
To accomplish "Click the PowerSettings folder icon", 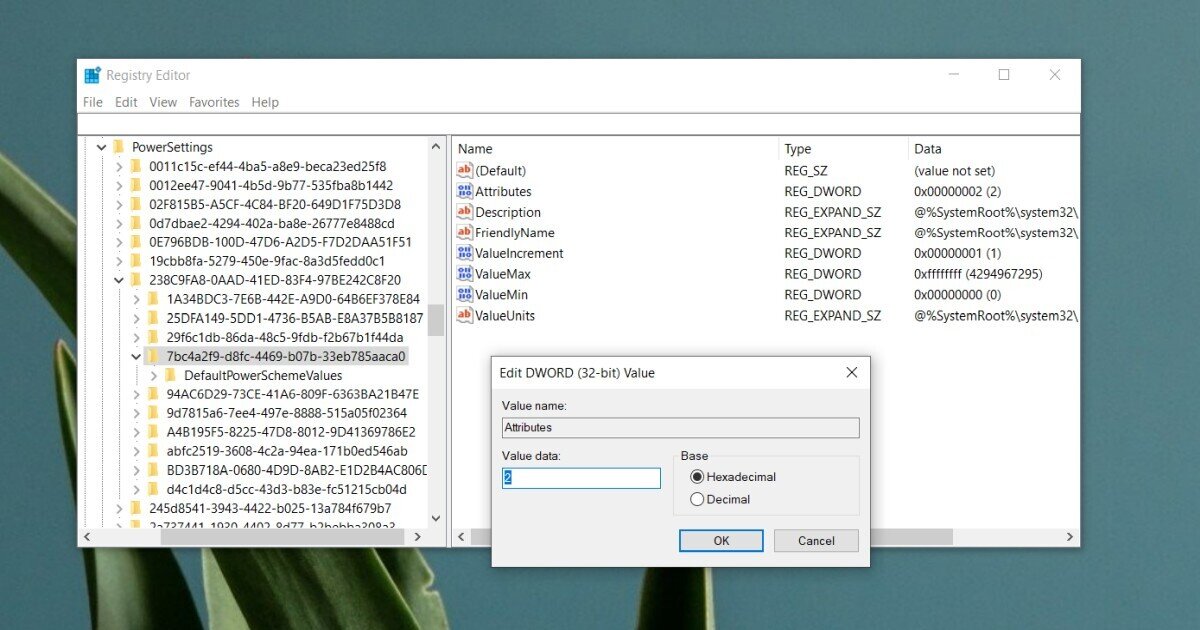I will pos(118,147).
